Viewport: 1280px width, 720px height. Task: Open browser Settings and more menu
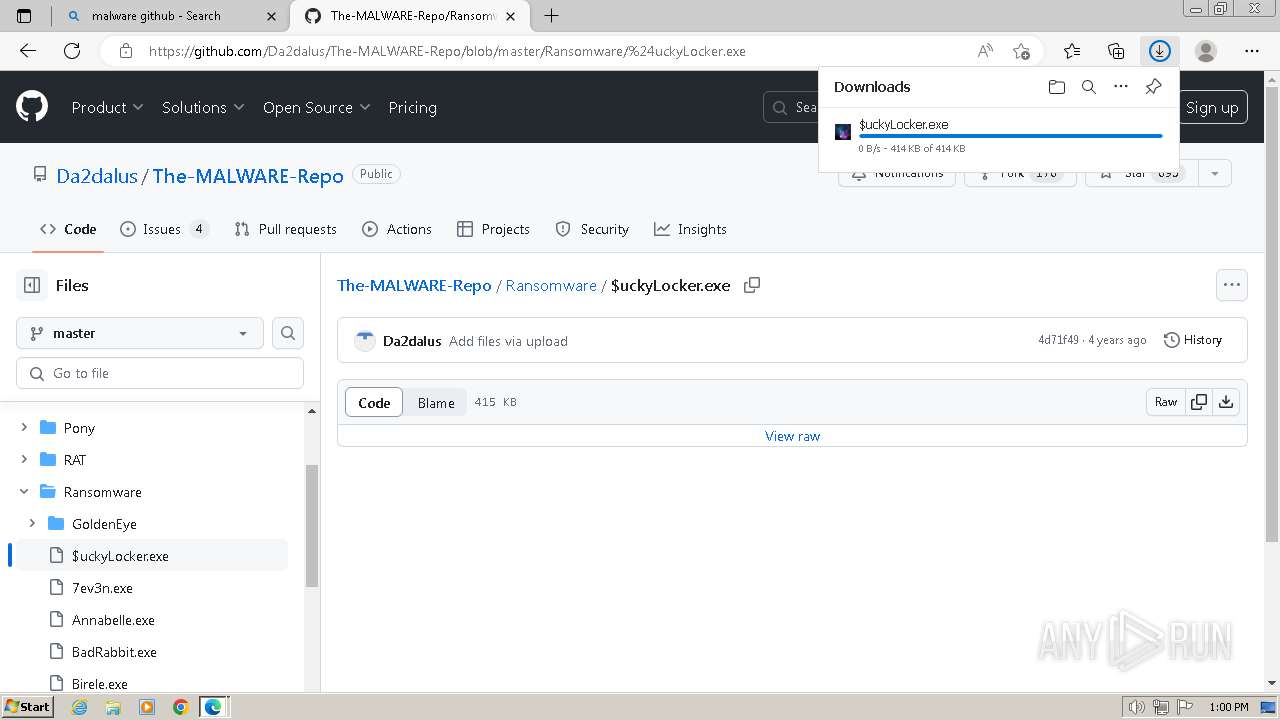[1252, 51]
